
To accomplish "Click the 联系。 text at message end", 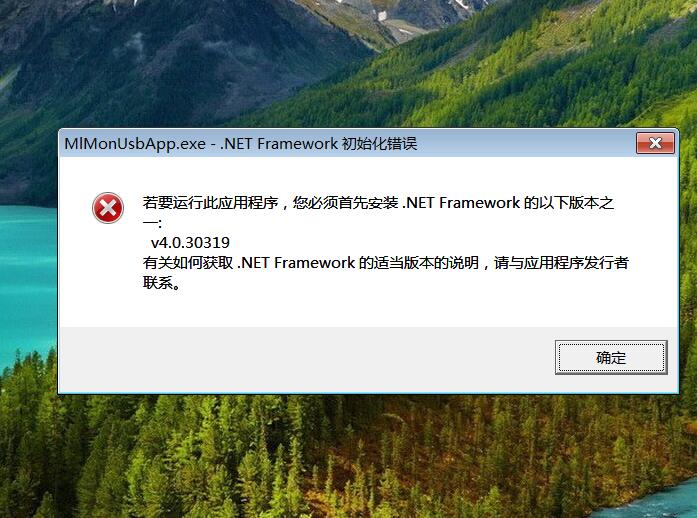I will click(x=162, y=283).
